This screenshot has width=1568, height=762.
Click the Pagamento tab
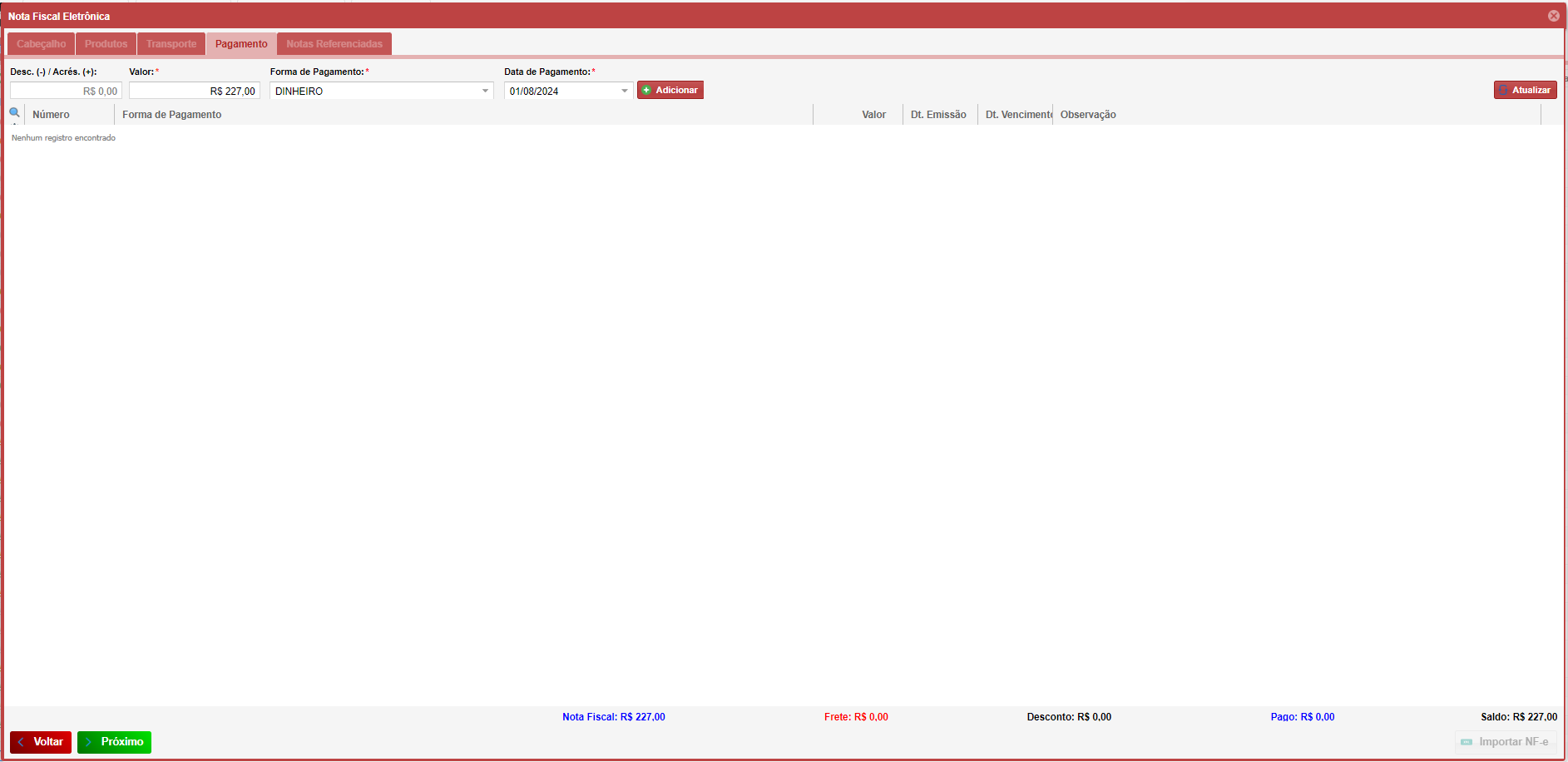(241, 44)
